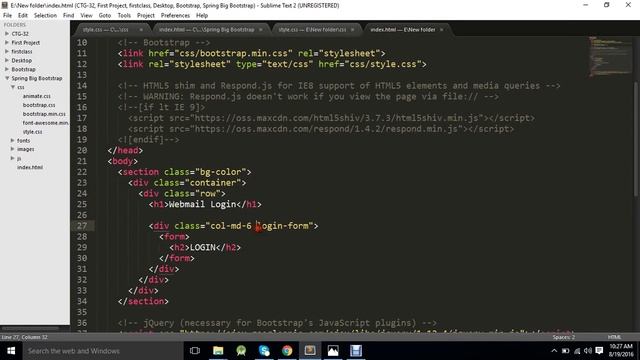The image size is (640, 360).
Task: Open Google Chrome from taskbar
Action: (287, 351)
